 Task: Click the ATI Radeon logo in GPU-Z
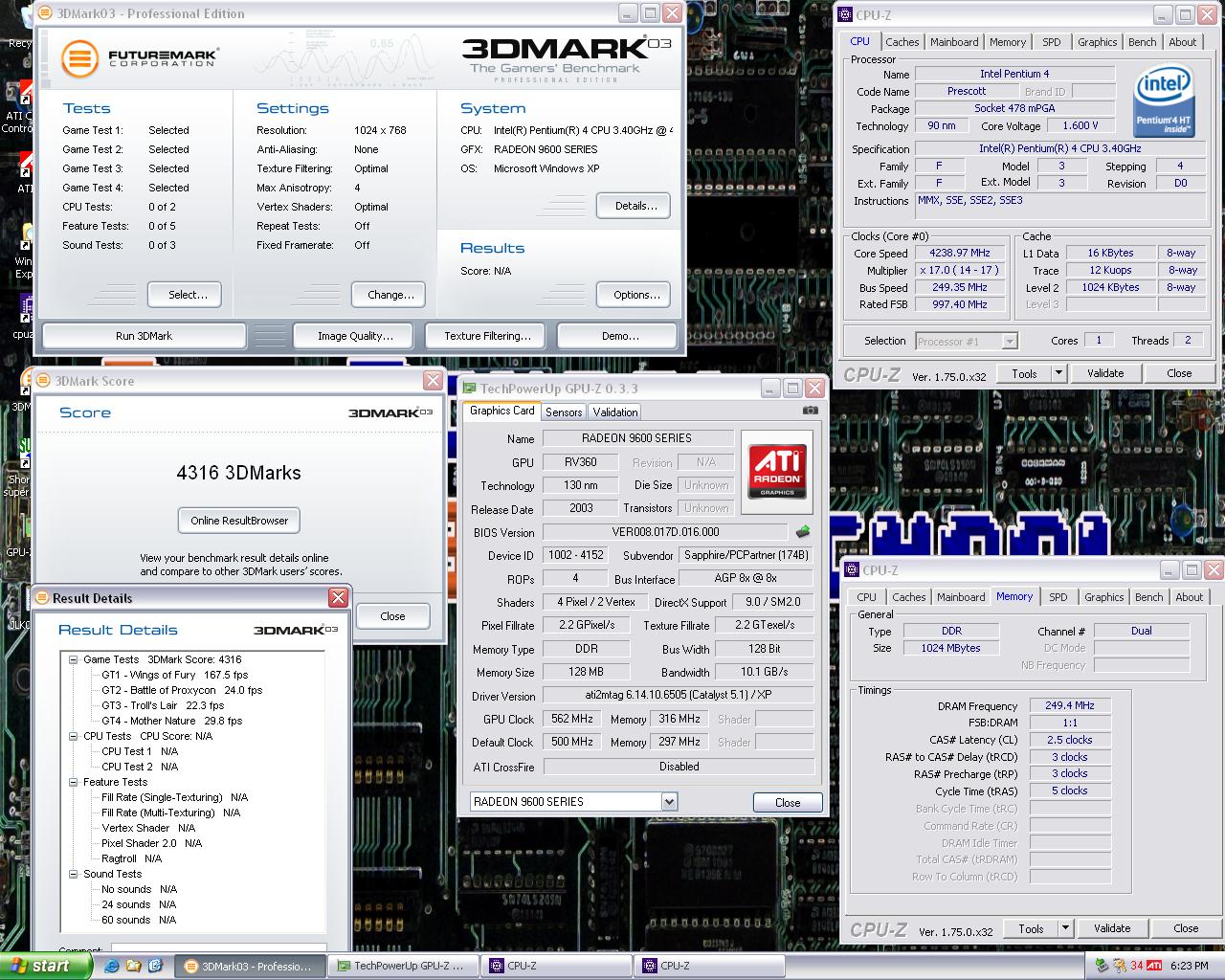tap(776, 470)
